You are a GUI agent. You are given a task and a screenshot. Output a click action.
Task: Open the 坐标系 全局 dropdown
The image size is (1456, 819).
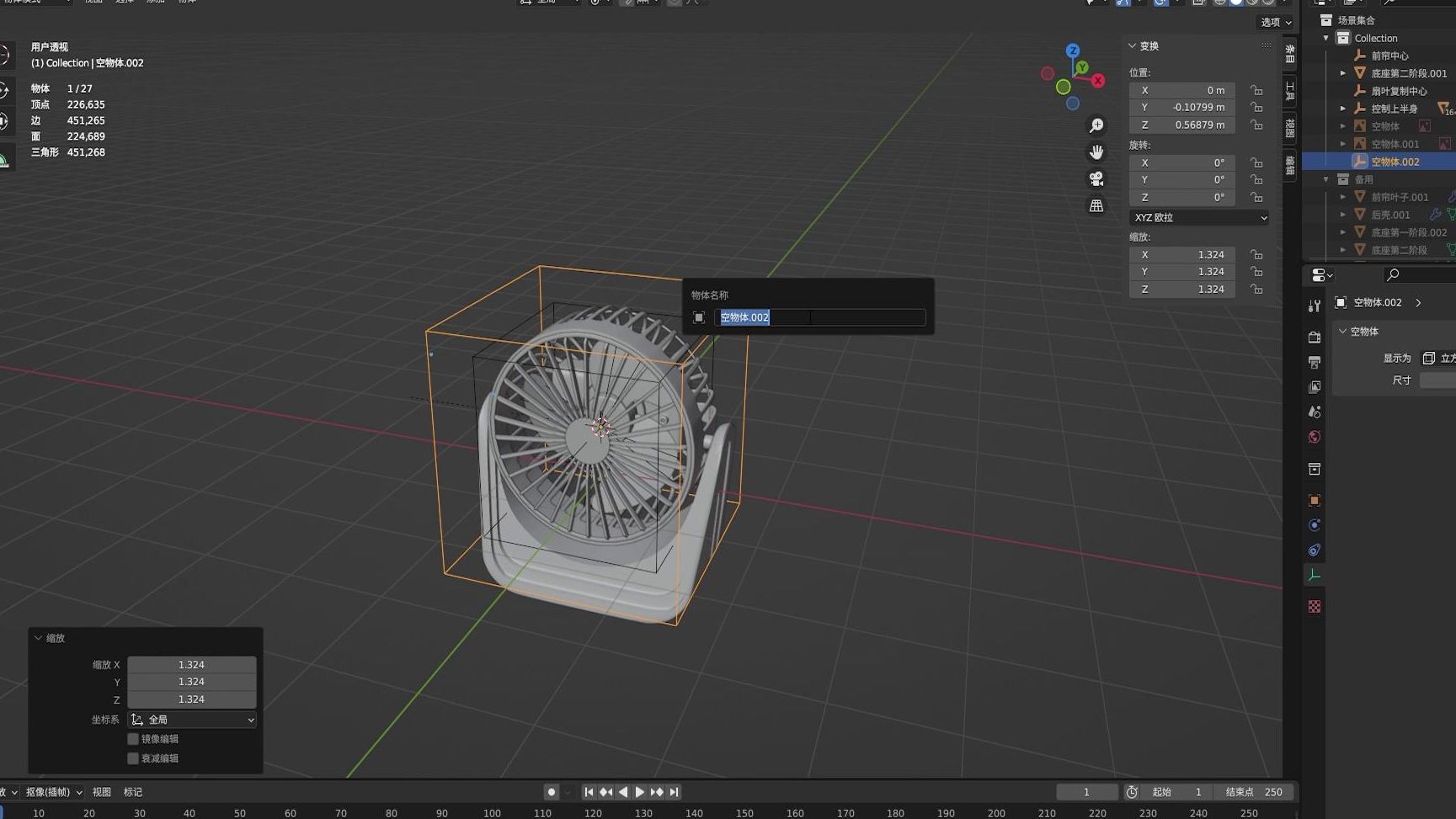pos(191,719)
